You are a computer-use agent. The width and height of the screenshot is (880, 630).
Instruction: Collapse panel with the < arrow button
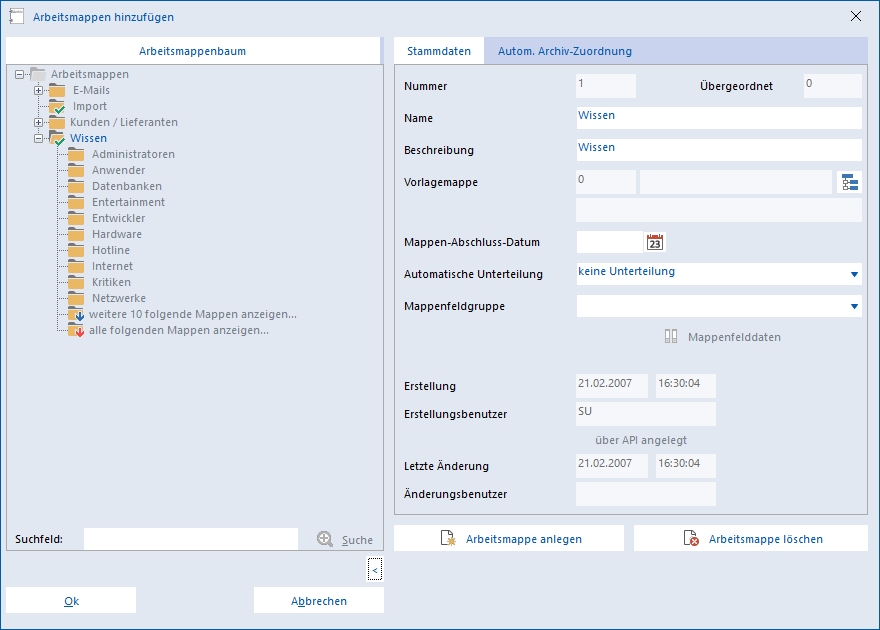[x=375, y=569]
